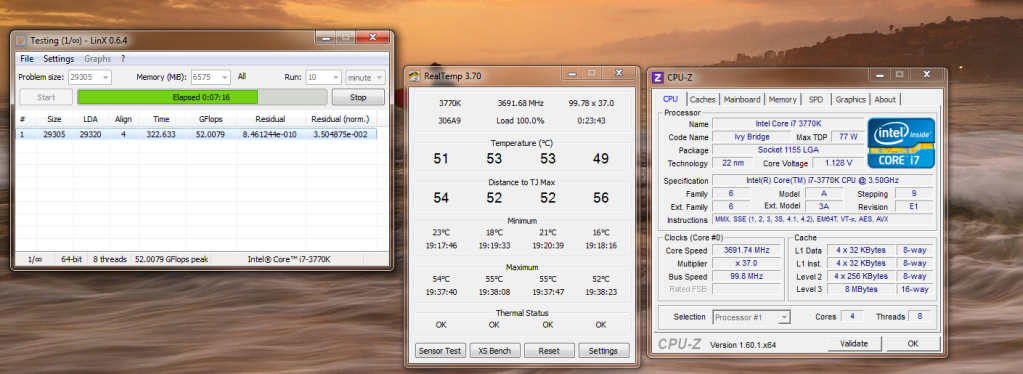Click the Residual (norm.) column header in LinX
The image size is (1023, 374).
pos(340,119)
